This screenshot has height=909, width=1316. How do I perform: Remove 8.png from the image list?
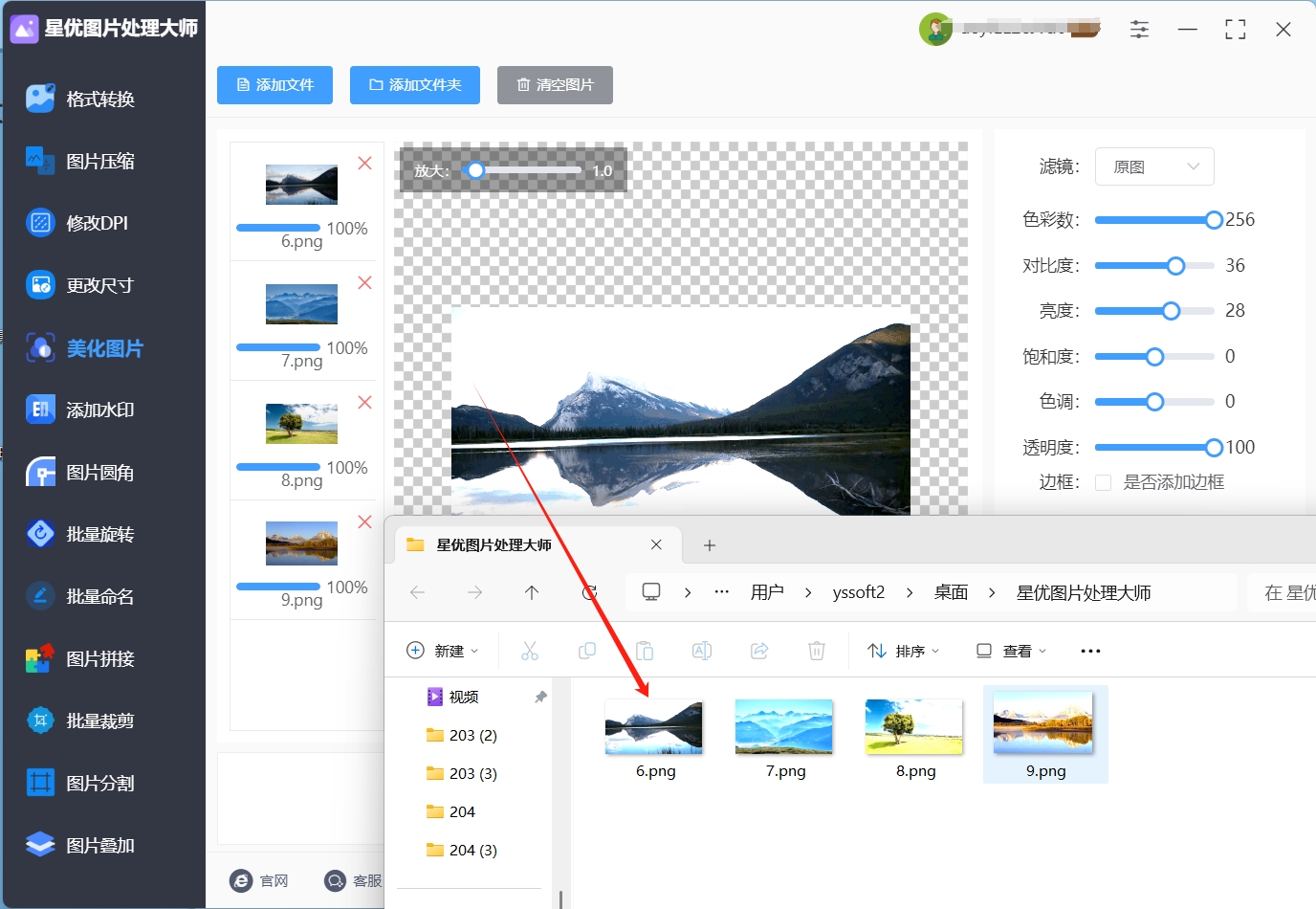364,403
